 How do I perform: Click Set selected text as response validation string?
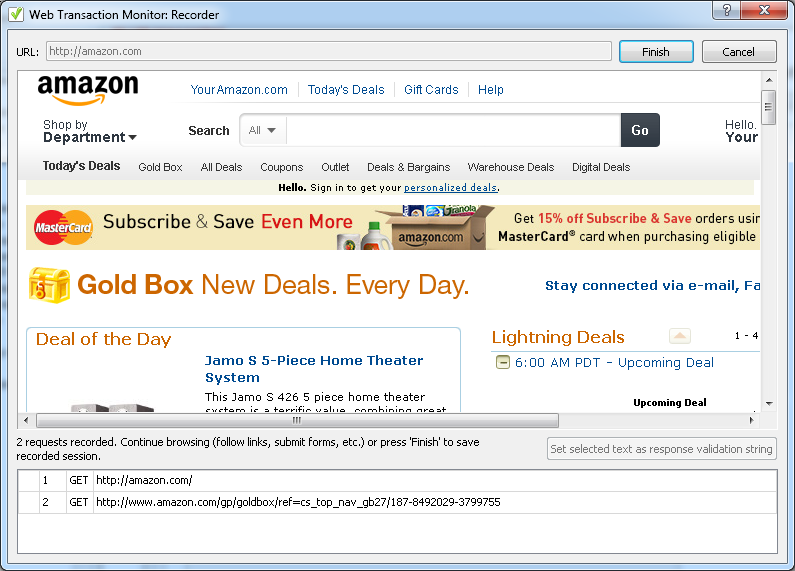pos(662,449)
